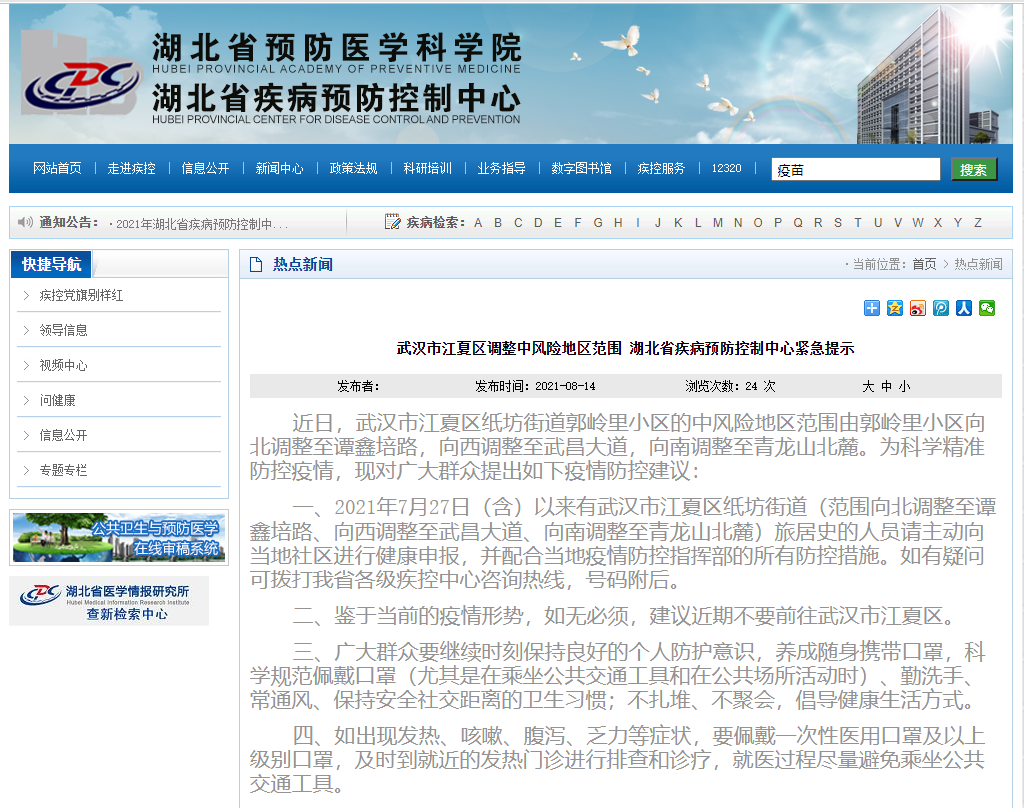Image resolution: width=1024 pixels, height=808 pixels.
Task: Open sidebar link 领导信息
Action: coord(63,331)
